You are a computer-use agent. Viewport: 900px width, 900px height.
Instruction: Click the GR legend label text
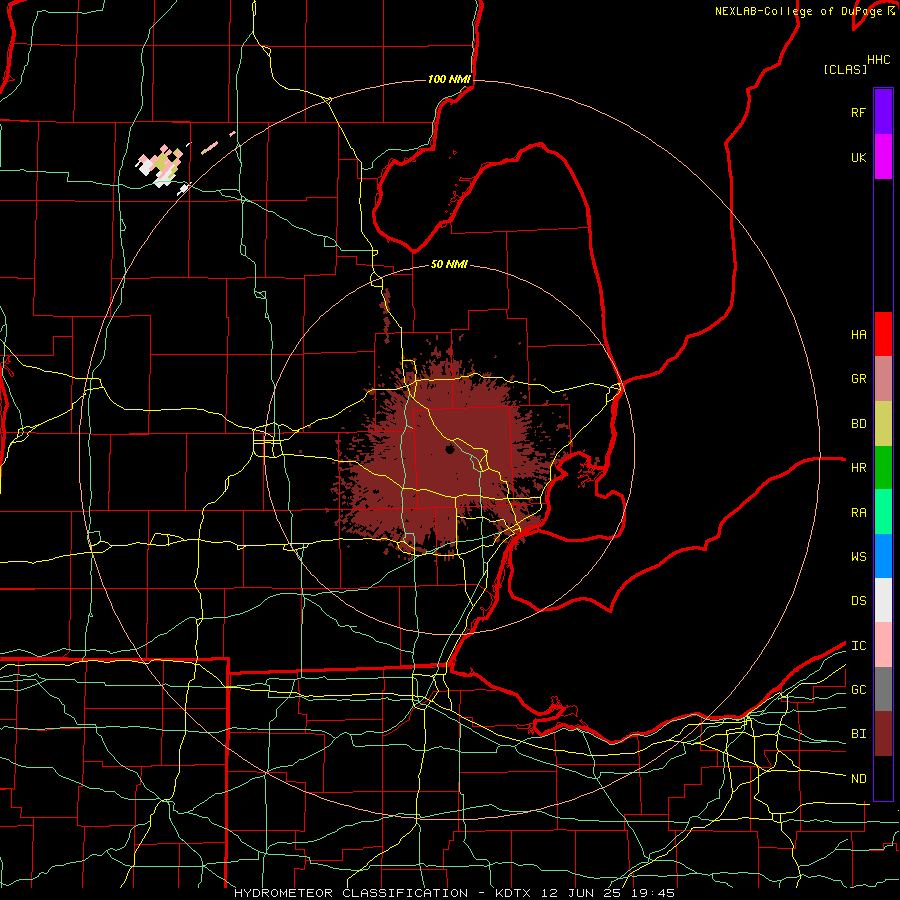[x=858, y=379]
